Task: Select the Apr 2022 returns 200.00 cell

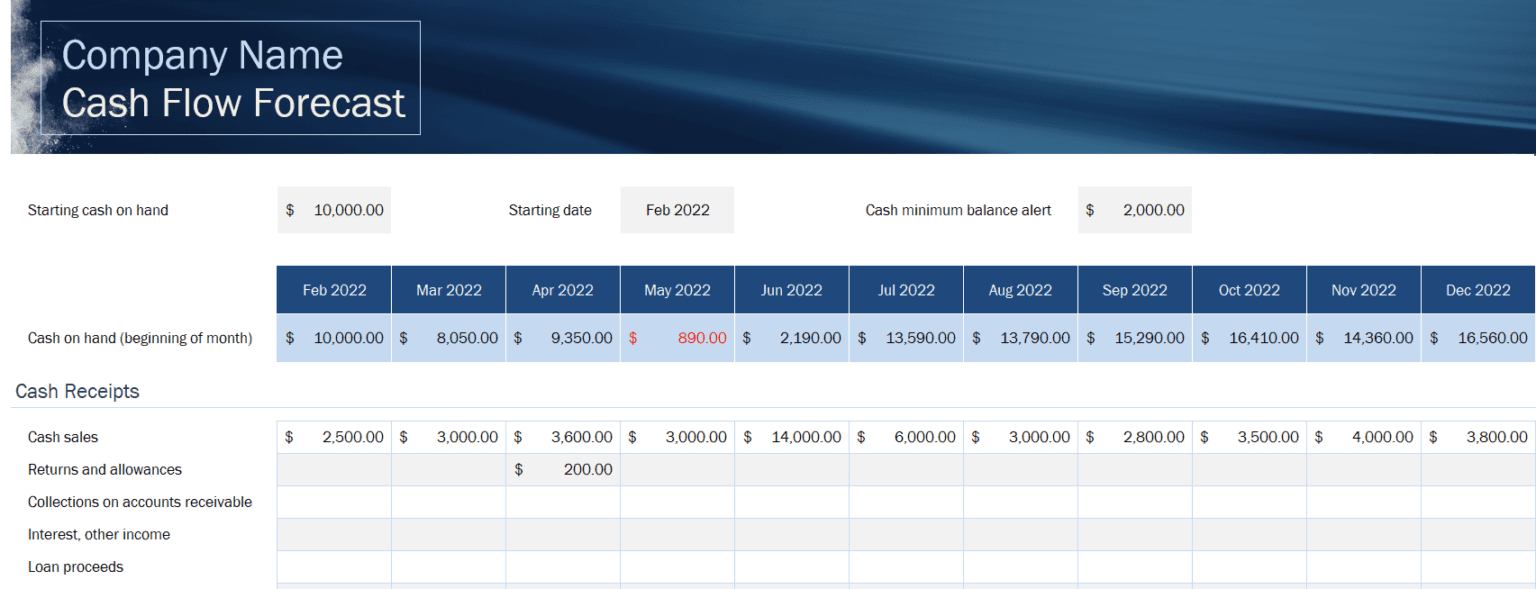Action: pyautogui.click(x=563, y=469)
